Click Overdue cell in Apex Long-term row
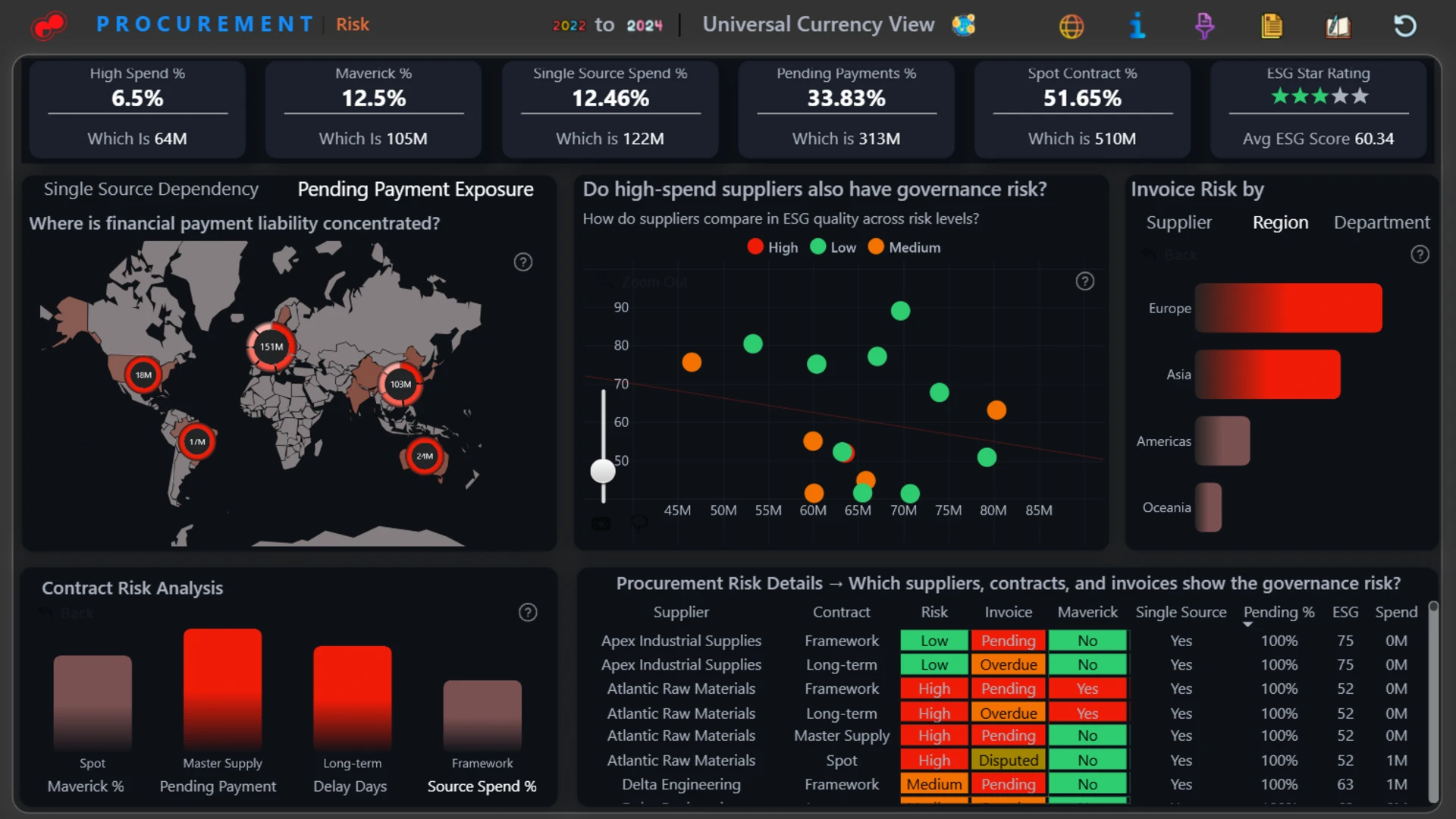Image resolution: width=1456 pixels, height=819 pixels. click(1008, 664)
